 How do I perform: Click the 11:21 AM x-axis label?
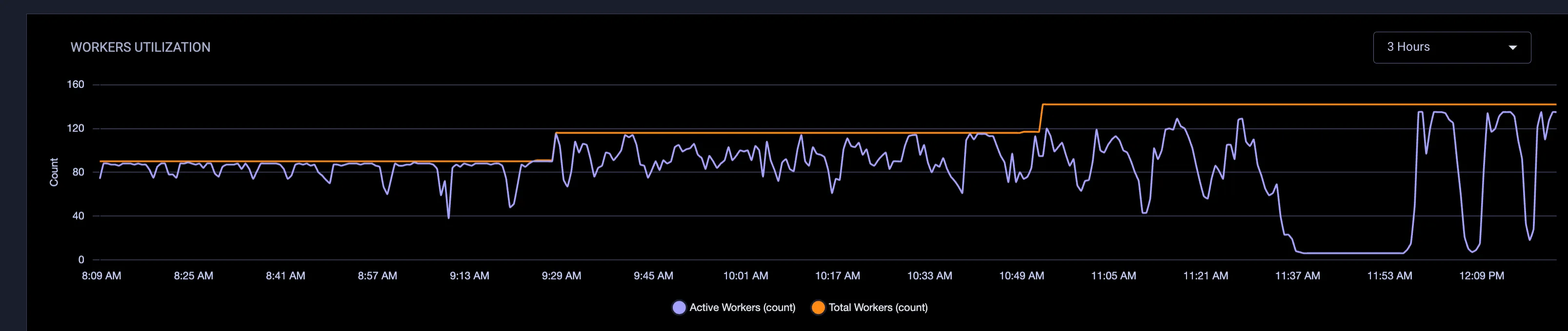point(1205,275)
